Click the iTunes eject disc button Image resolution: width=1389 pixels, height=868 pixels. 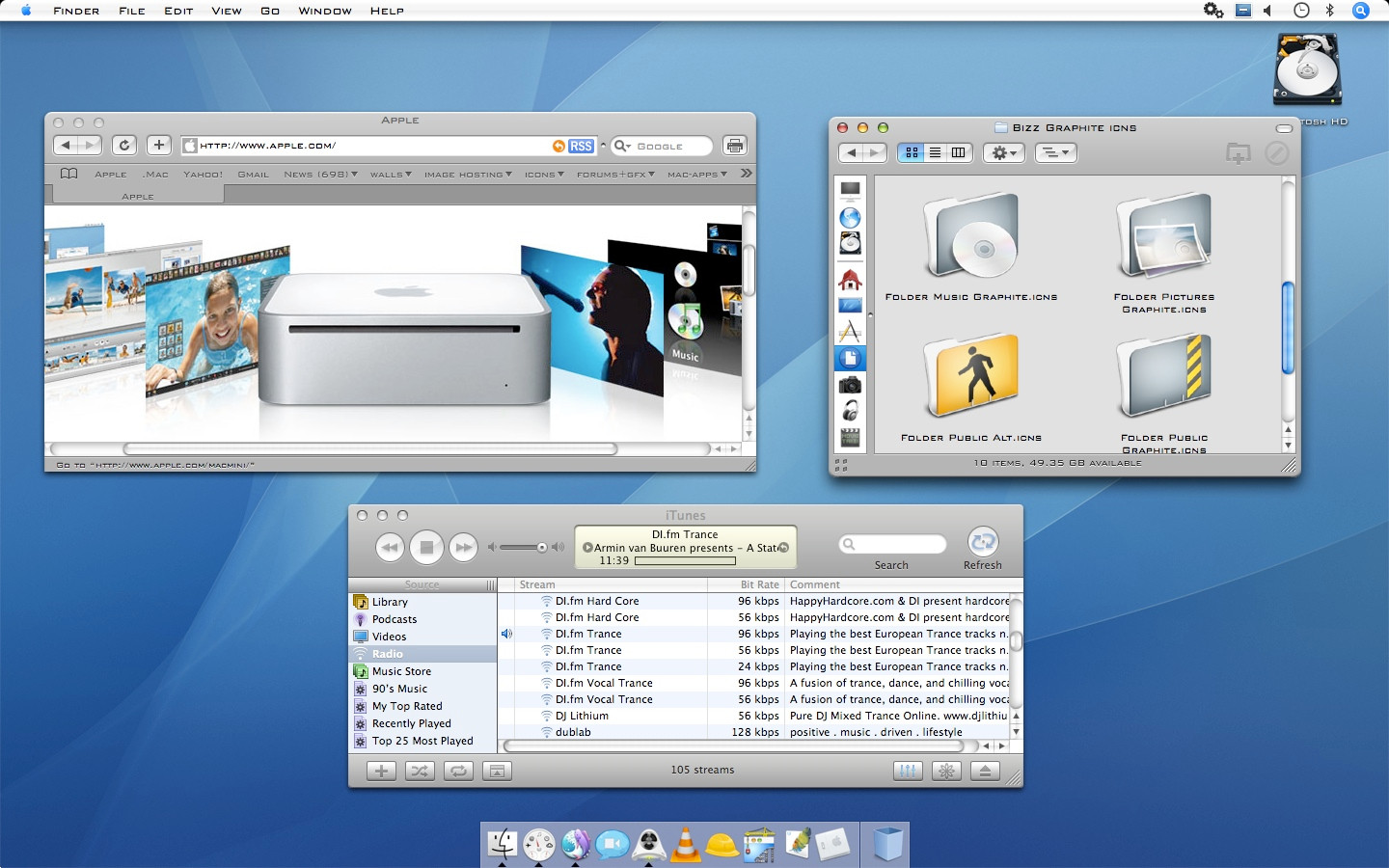tap(985, 771)
